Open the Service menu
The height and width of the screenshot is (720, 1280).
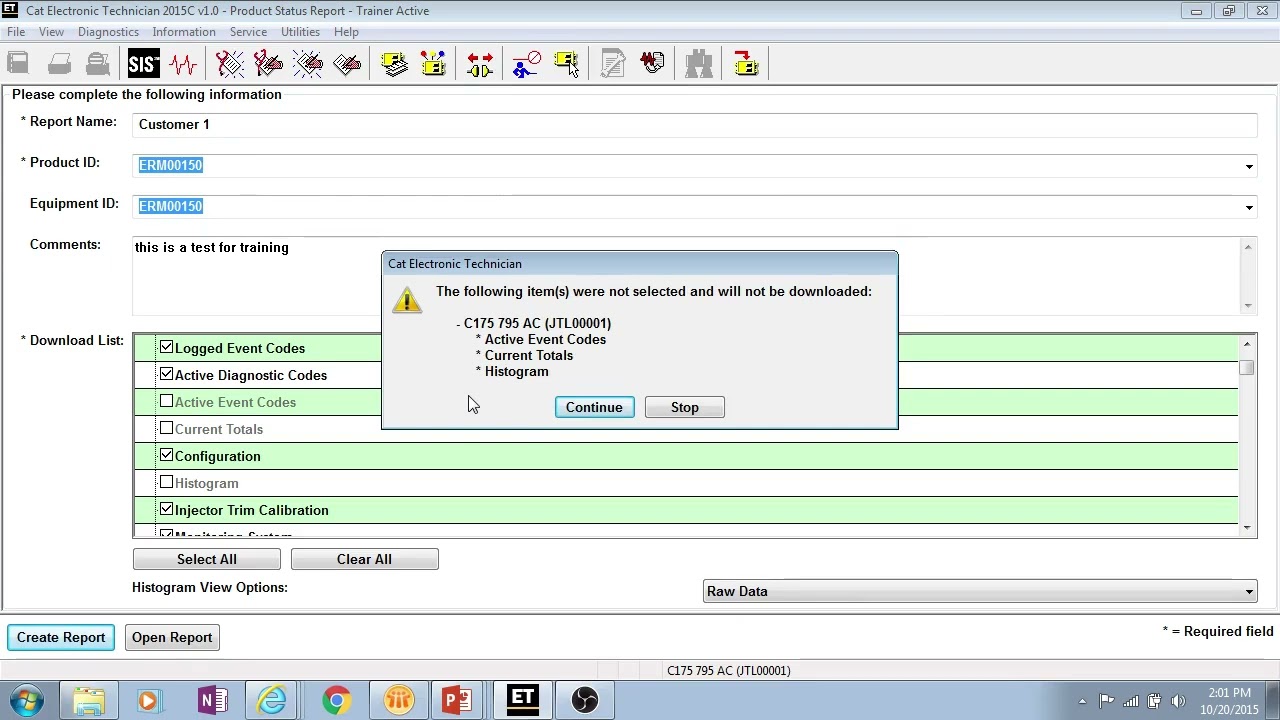point(248,32)
